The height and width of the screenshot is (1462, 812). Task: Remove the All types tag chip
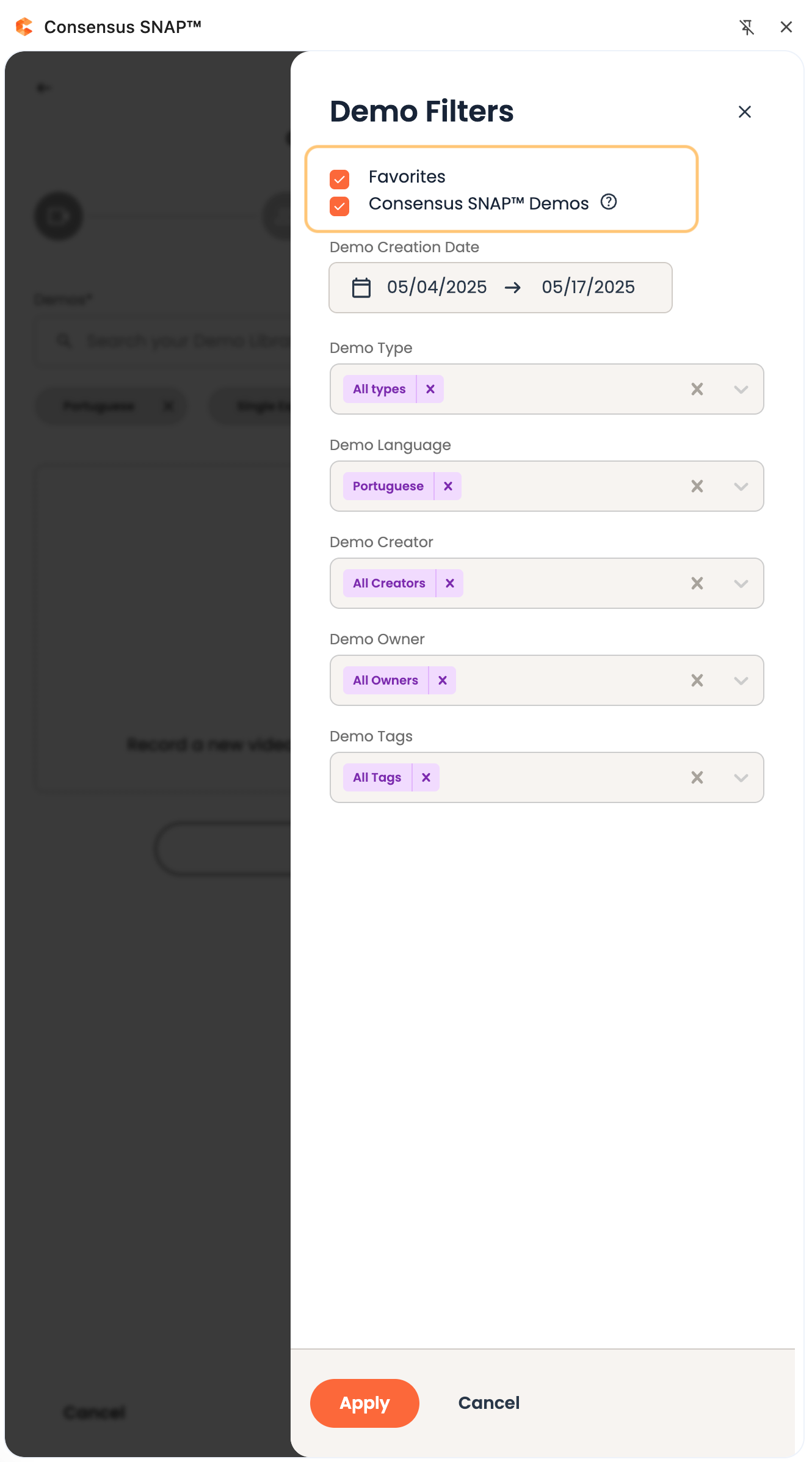(x=430, y=389)
